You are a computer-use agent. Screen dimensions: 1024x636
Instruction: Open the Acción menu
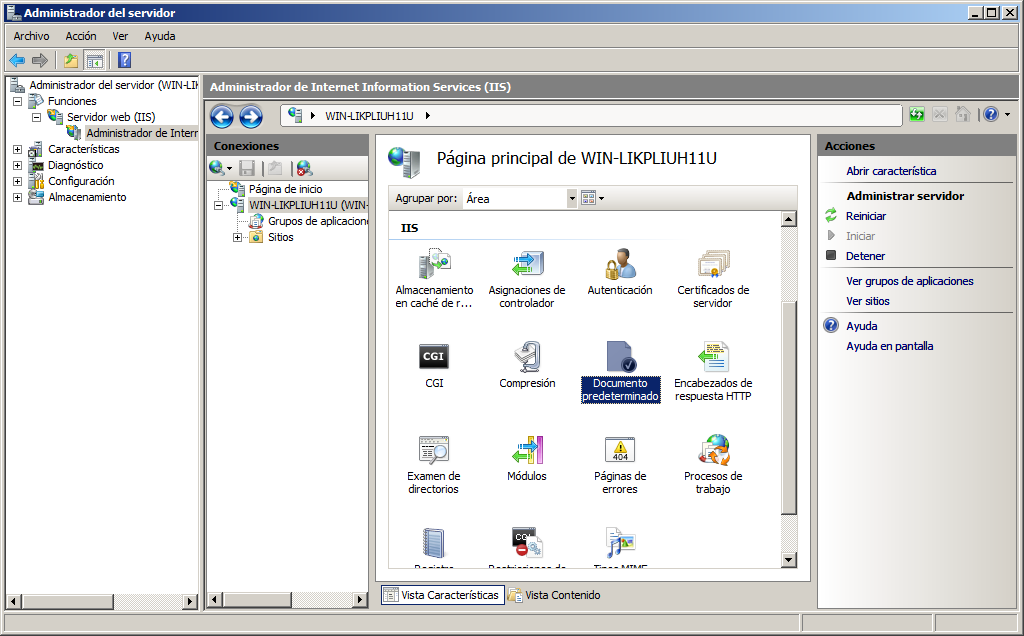[x=81, y=36]
